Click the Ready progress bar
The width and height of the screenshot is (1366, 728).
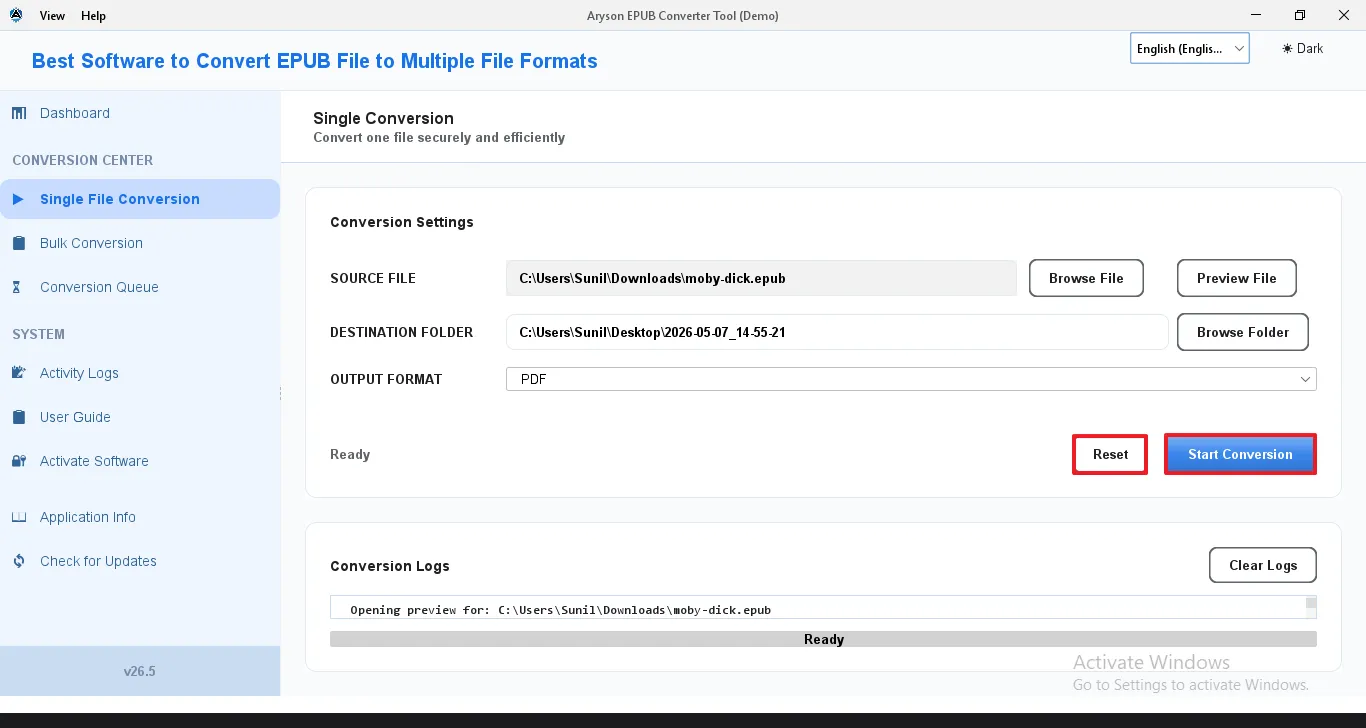click(x=823, y=639)
